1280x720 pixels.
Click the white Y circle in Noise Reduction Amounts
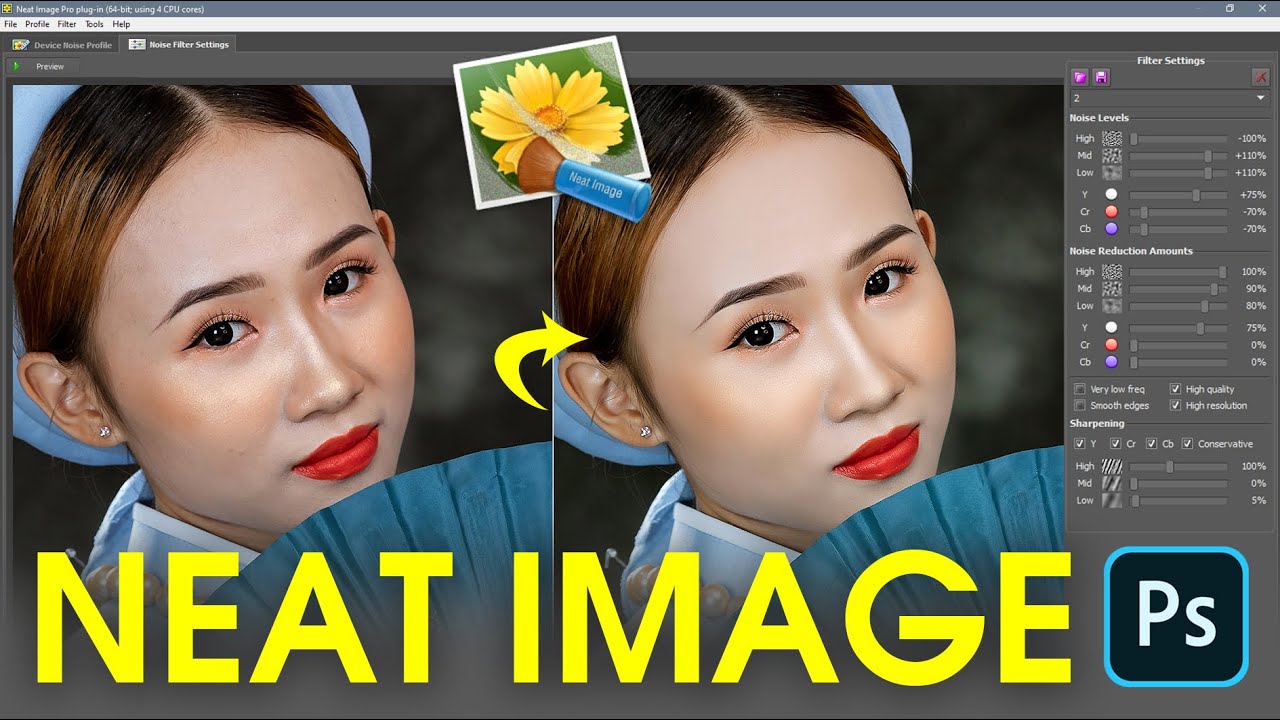(x=1111, y=328)
